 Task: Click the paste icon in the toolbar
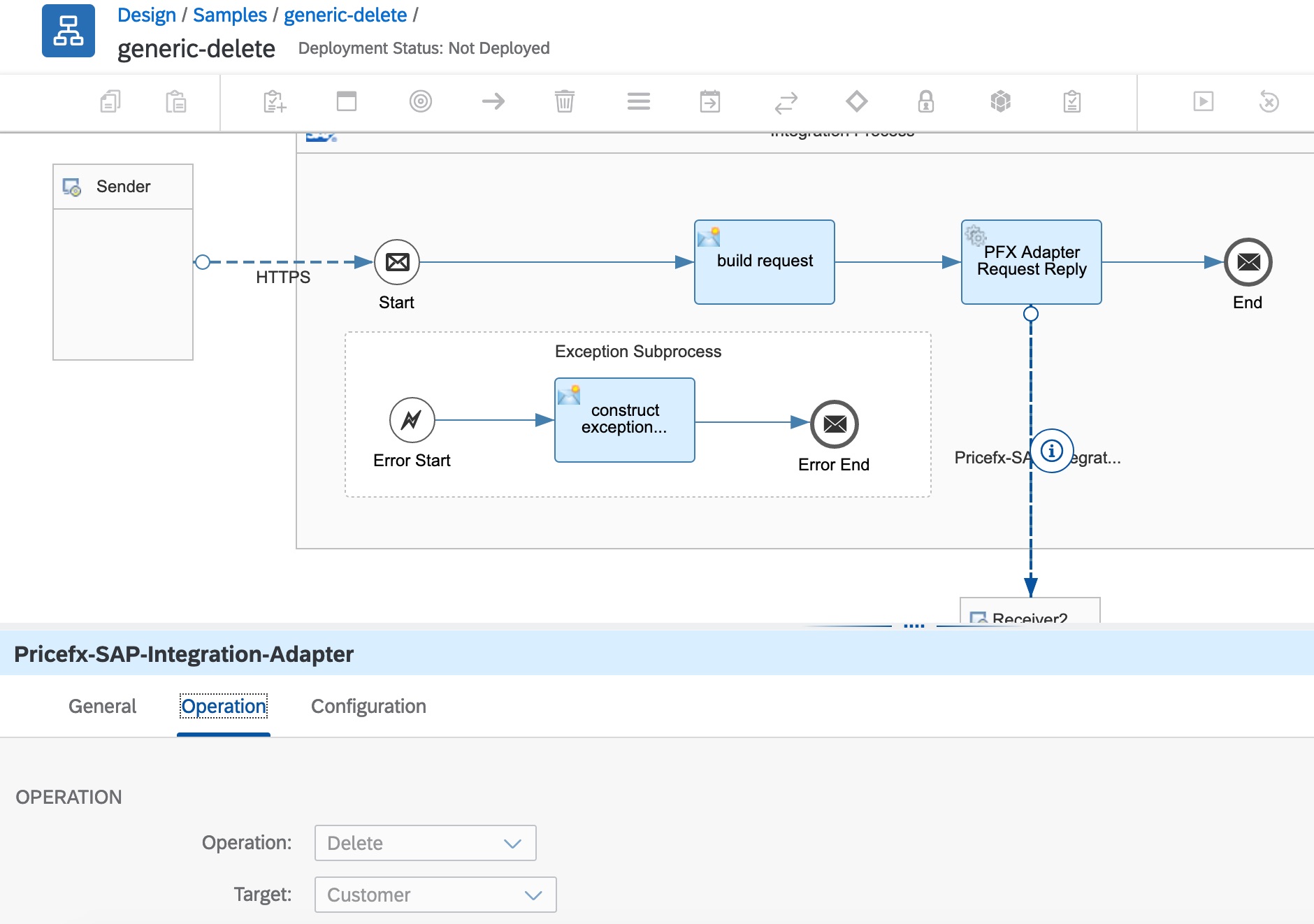175,102
